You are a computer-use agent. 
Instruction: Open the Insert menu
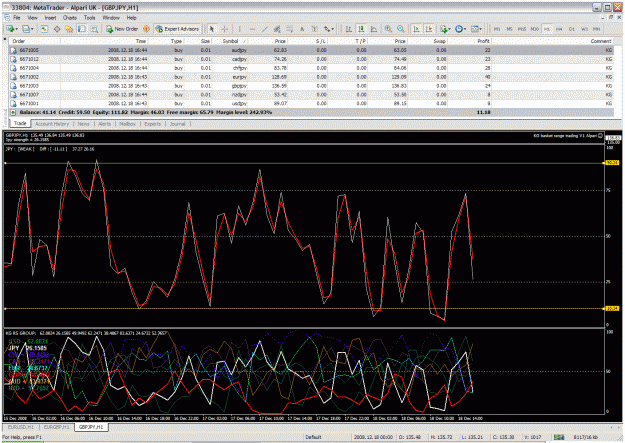click(50, 18)
